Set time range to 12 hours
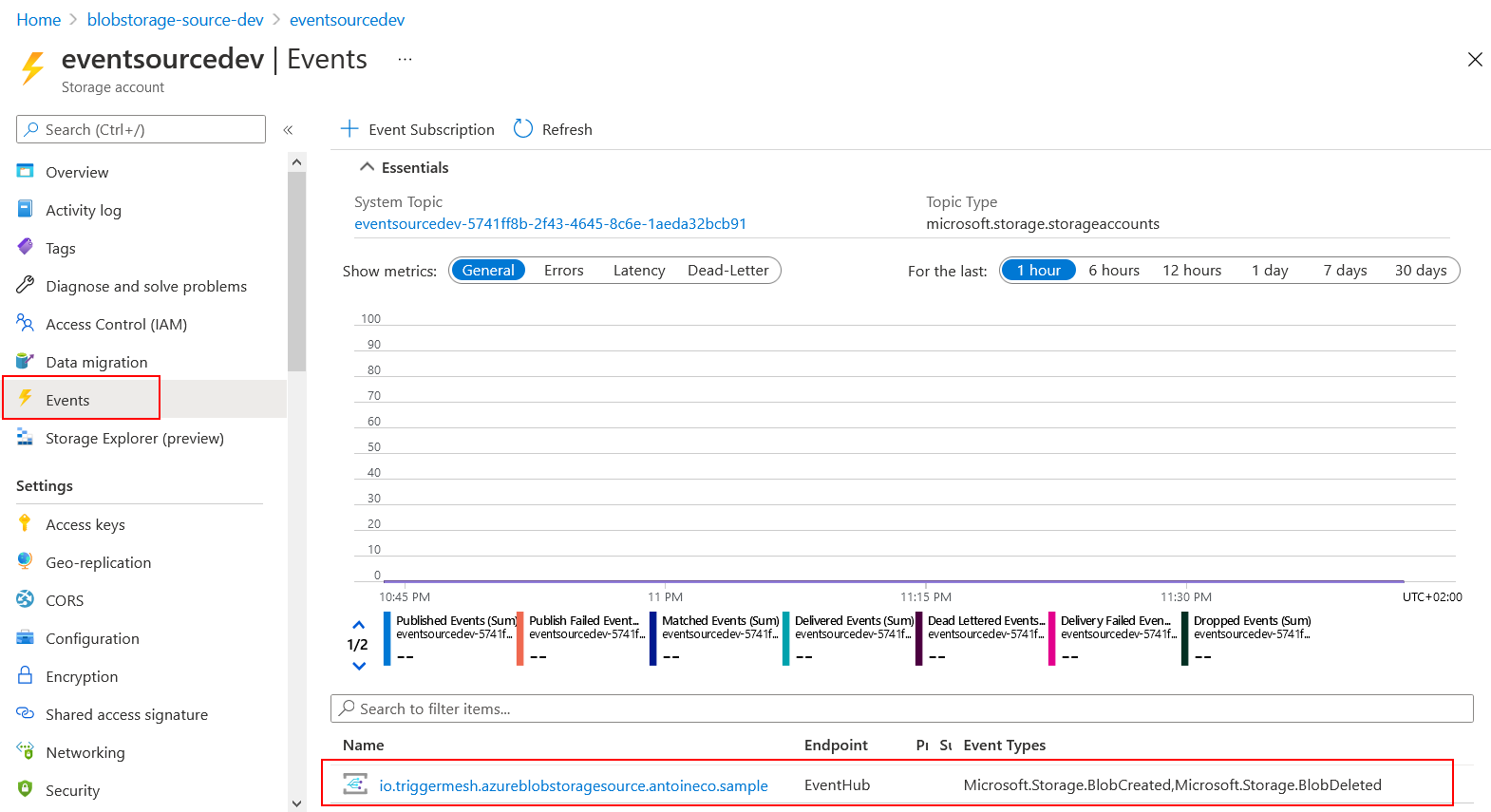 point(1192,271)
